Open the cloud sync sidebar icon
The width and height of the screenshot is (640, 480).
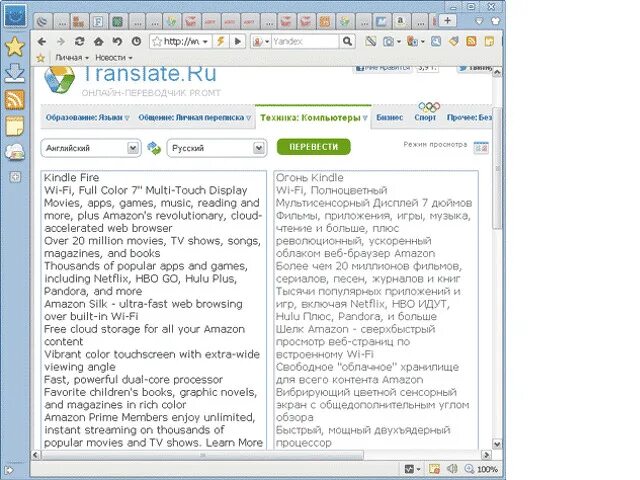[x=15, y=152]
